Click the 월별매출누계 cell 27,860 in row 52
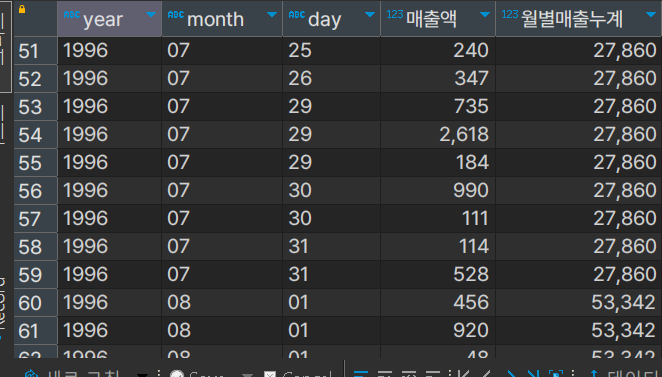The image size is (662, 377). (x=578, y=79)
